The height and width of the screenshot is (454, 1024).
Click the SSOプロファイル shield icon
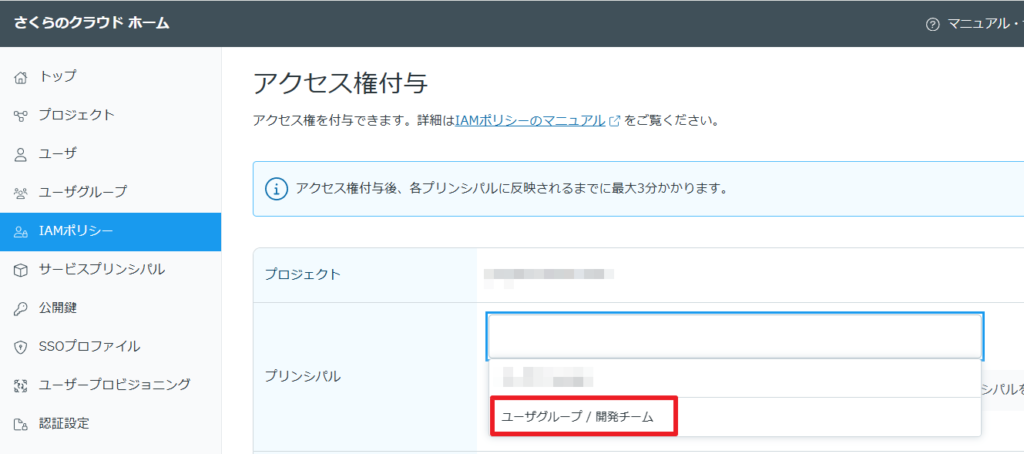(20, 347)
